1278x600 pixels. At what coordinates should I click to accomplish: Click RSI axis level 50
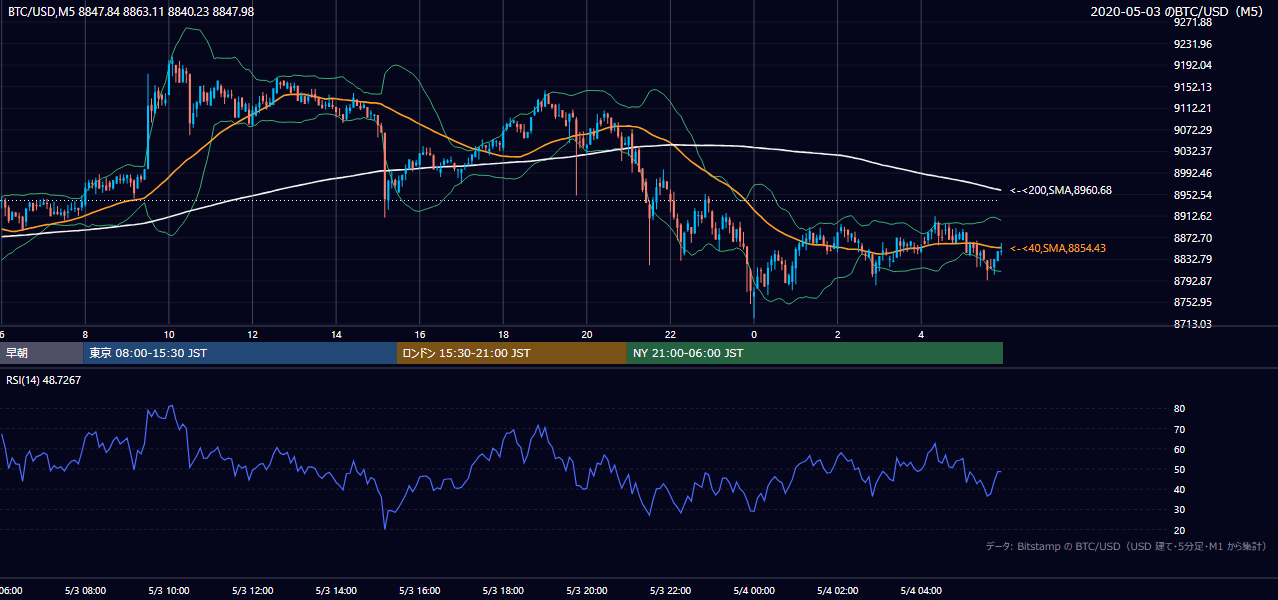(x=1180, y=469)
